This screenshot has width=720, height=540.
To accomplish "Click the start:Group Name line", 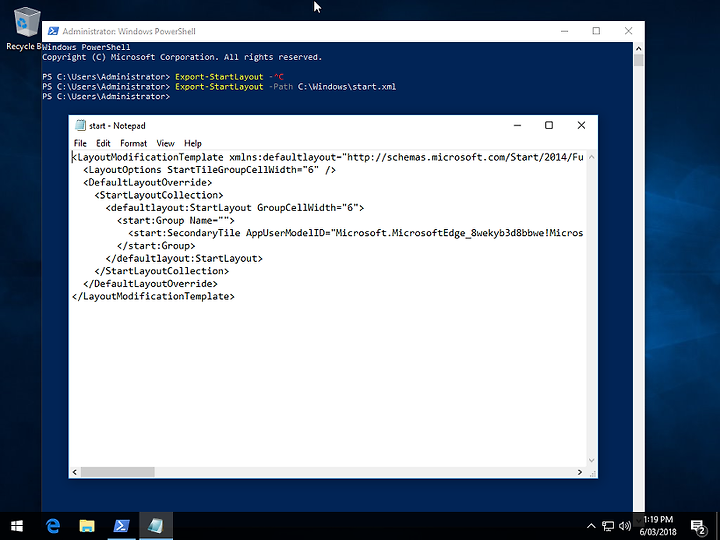I will click(x=175, y=220).
